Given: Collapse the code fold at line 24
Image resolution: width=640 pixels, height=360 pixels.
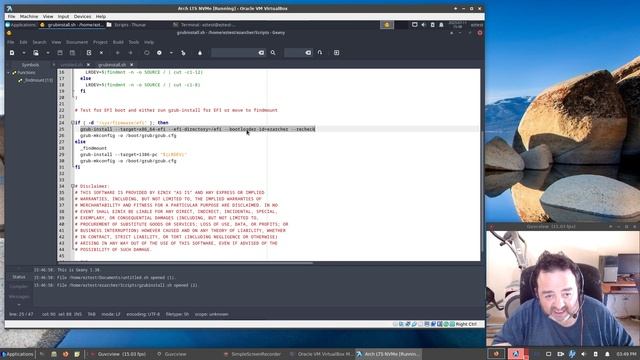Looking at the screenshot, I should click(73, 123).
